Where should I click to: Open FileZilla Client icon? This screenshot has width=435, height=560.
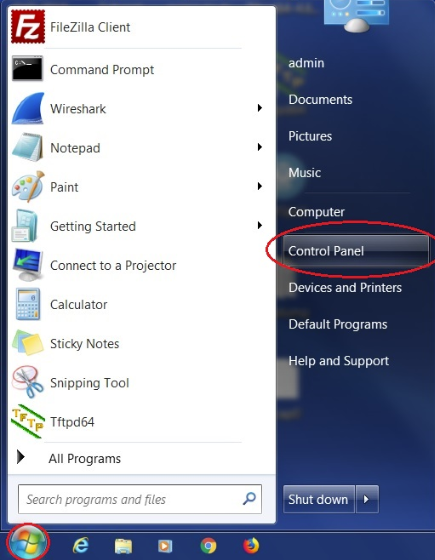point(28,27)
